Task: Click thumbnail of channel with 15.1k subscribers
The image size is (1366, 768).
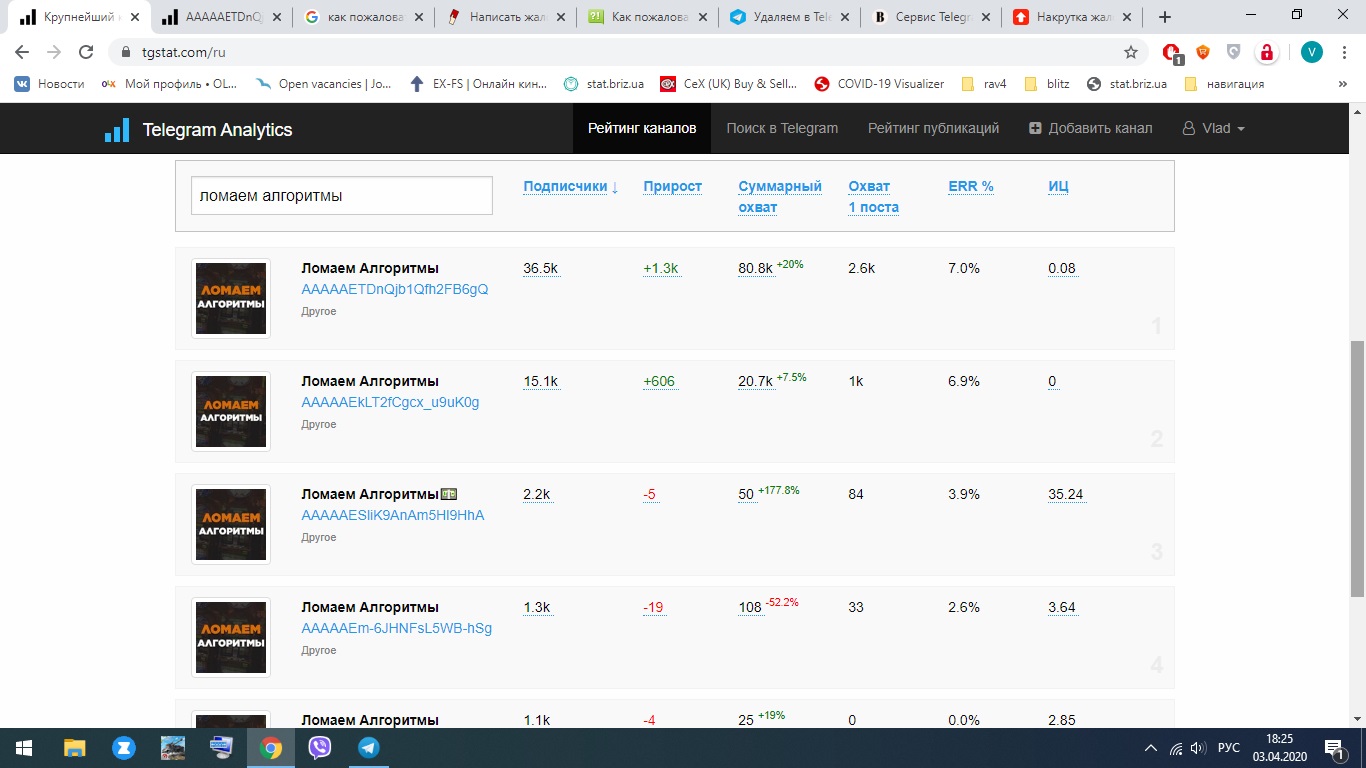Action: (231, 411)
